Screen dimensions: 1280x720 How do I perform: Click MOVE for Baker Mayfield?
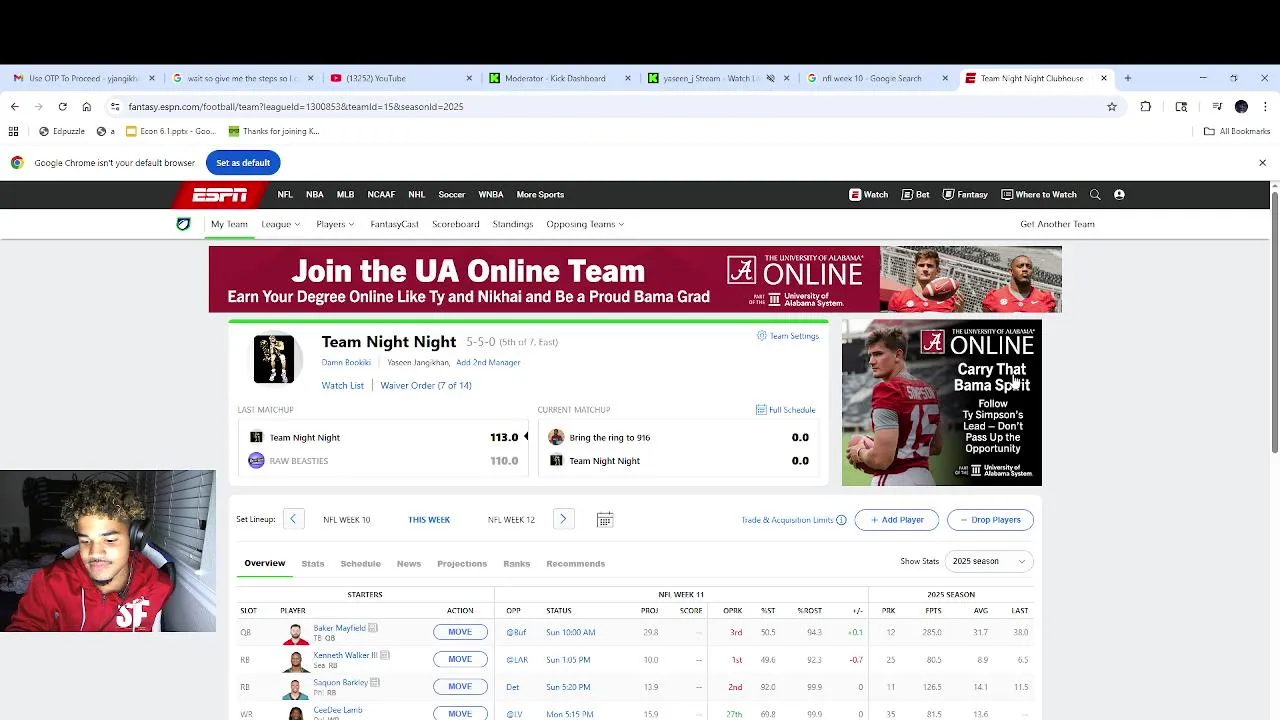pyautogui.click(x=460, y=632)
